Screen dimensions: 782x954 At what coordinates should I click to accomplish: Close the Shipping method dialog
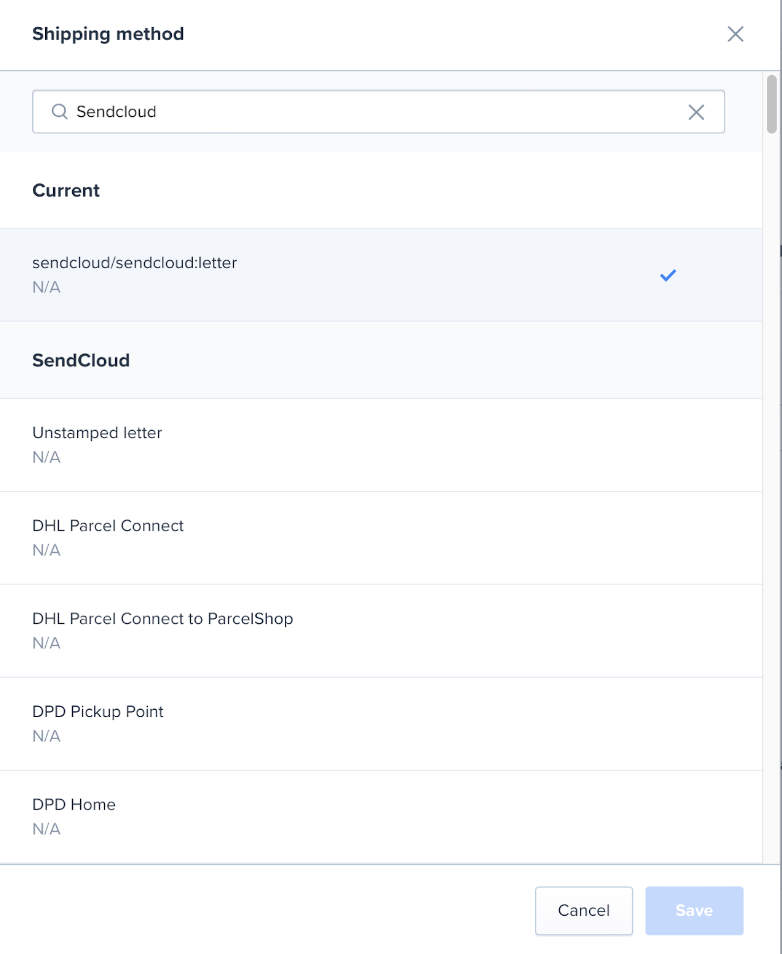pos(735,34)
